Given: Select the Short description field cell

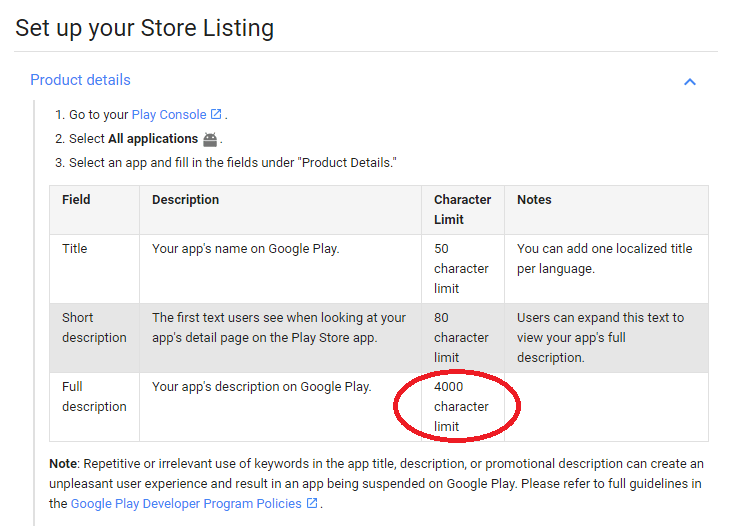Looking at the screenshot, I should [x=94, y=328].
